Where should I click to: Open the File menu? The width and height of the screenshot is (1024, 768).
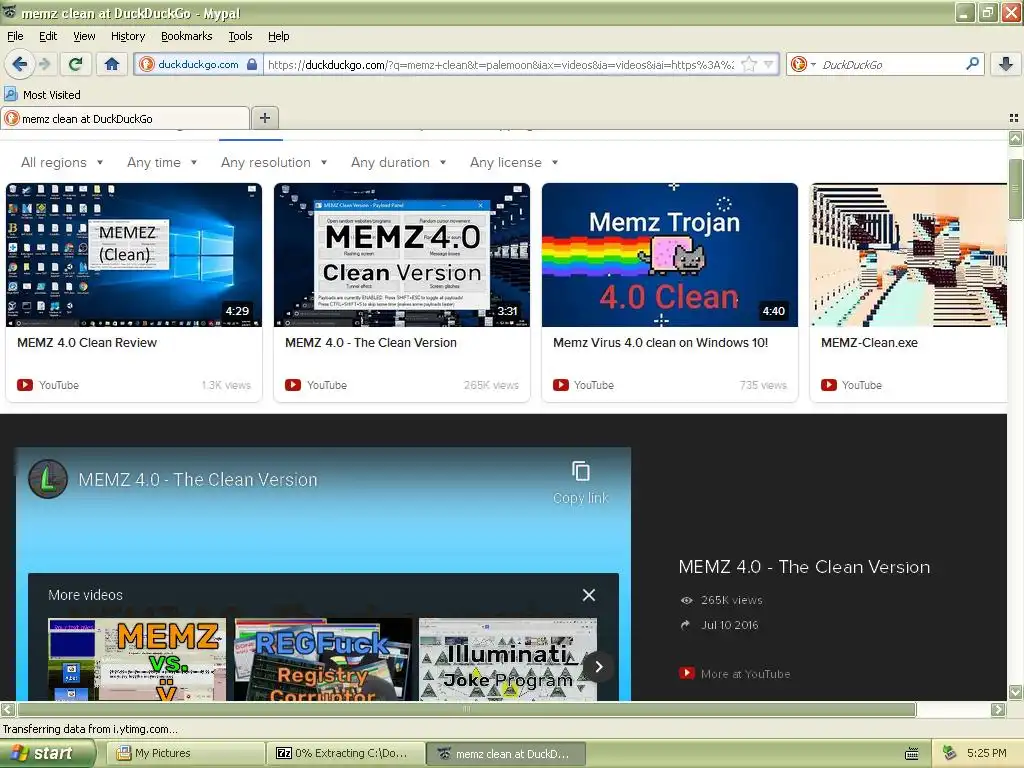click(15, 36)
